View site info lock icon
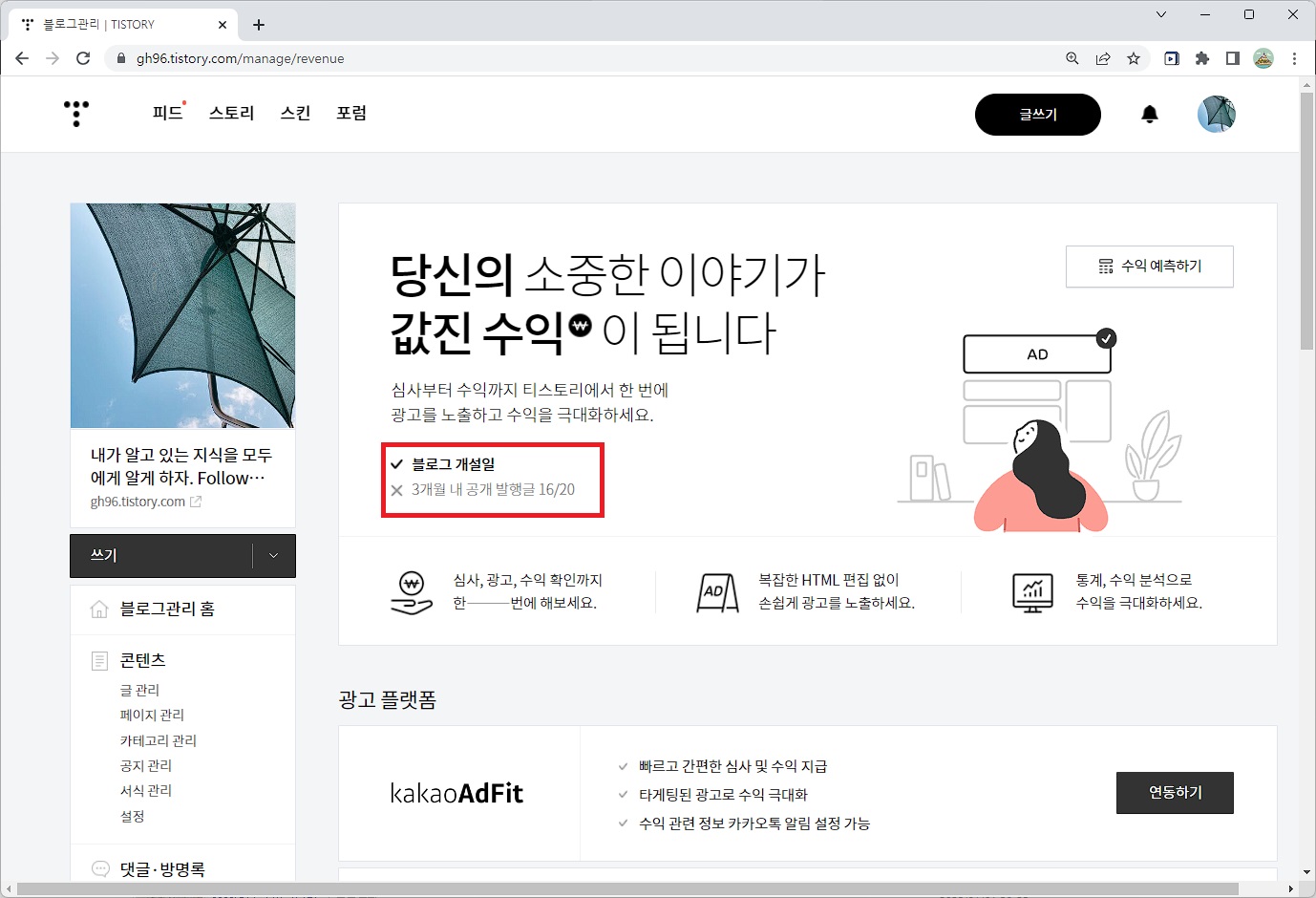 pos(120,58)
